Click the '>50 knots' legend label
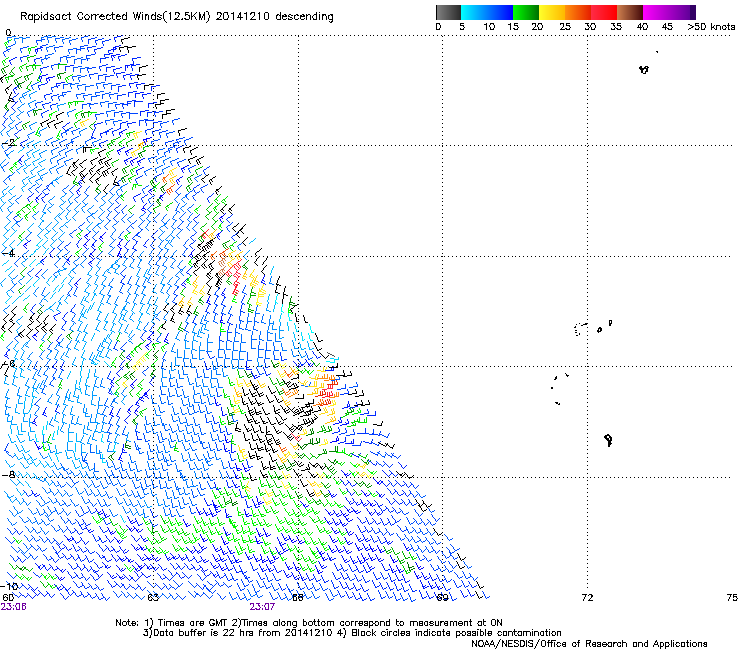Viewport: 740px width, 650px height. (712, 27)
